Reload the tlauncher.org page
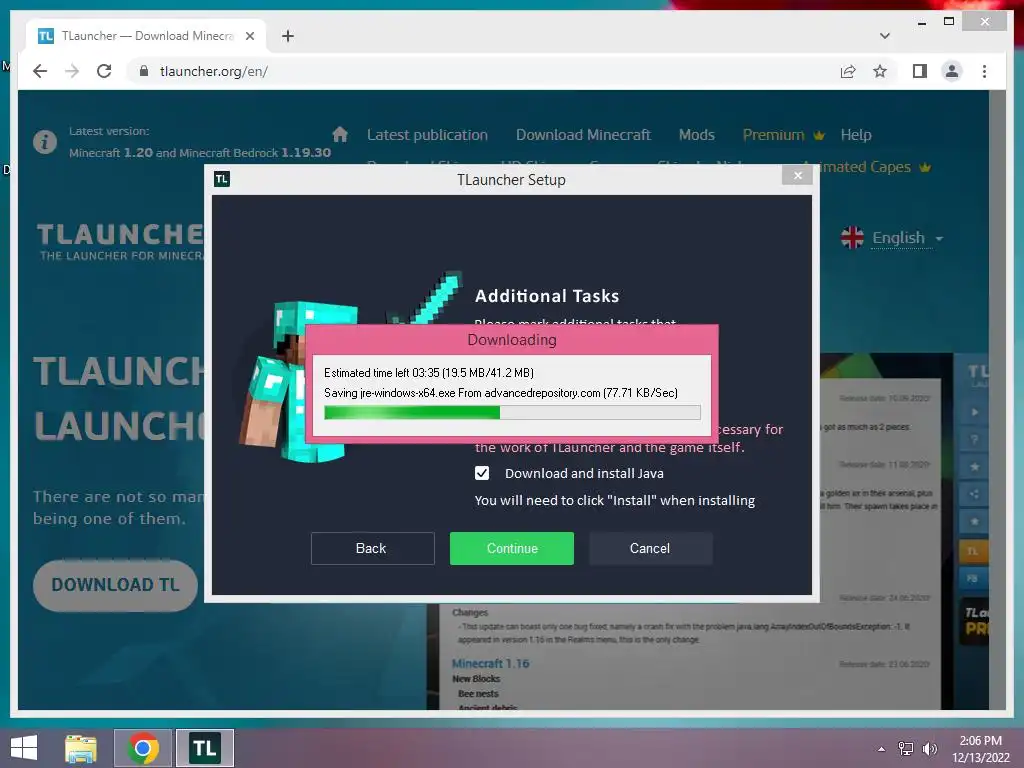Image resolution: width=1024 pixels, height=768 pixels. 104,71
